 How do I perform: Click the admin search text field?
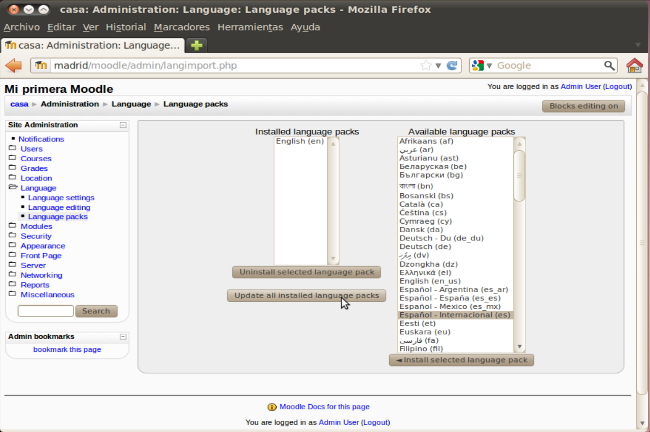coord(45,311)
